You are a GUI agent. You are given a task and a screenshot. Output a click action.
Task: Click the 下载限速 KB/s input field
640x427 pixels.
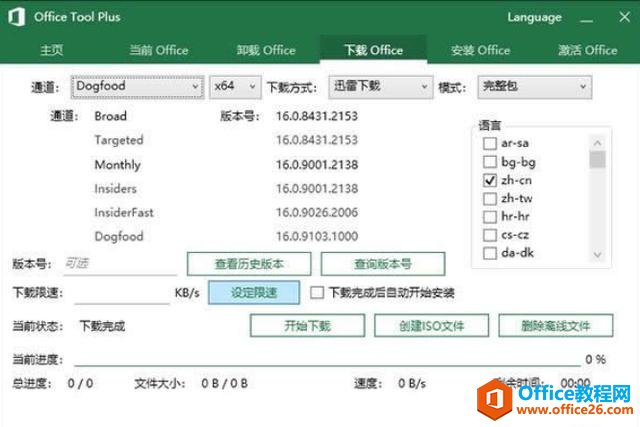click(x=122, y=293)
